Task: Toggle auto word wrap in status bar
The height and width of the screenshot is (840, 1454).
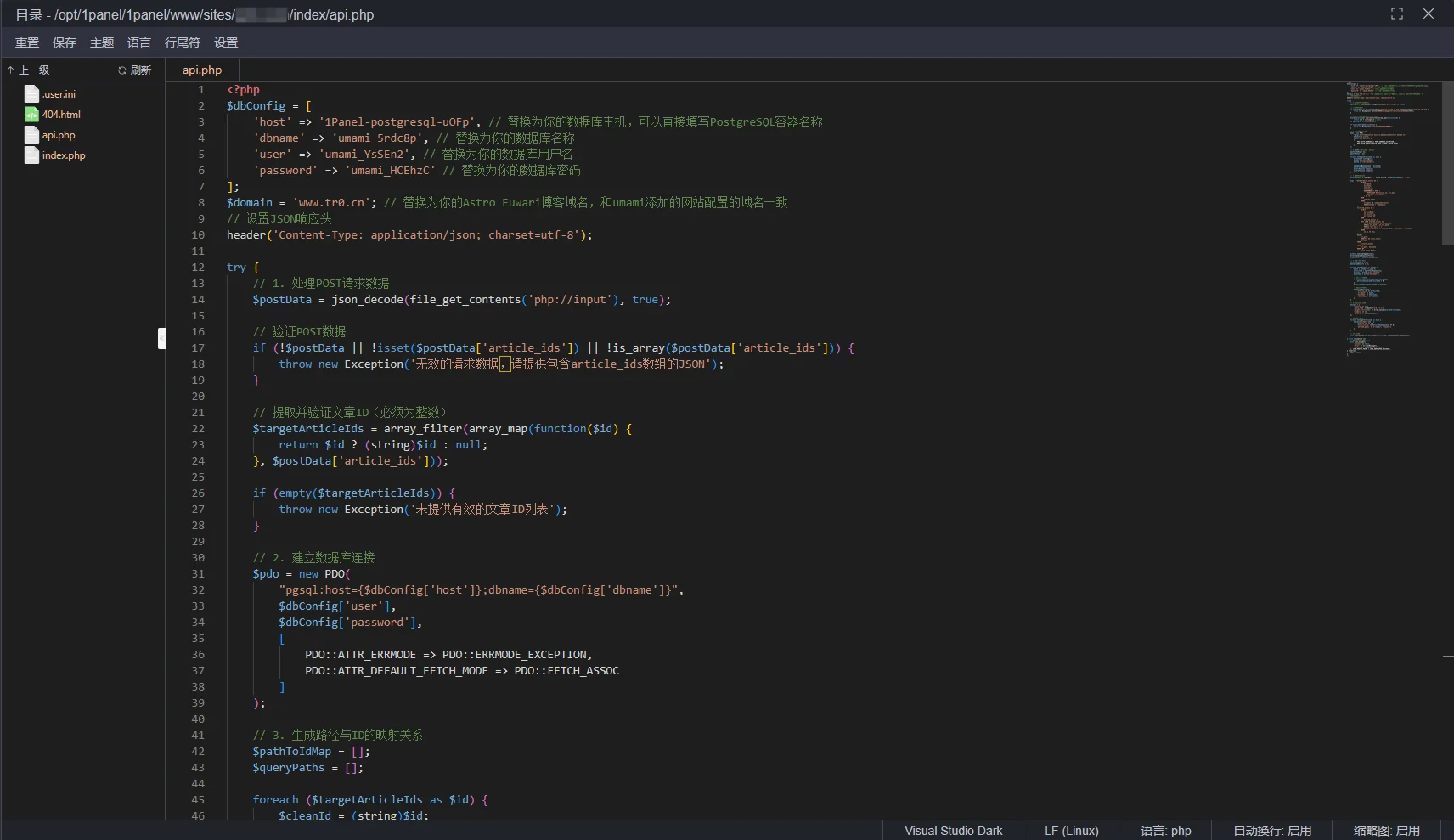Action: pos(1272,831)
